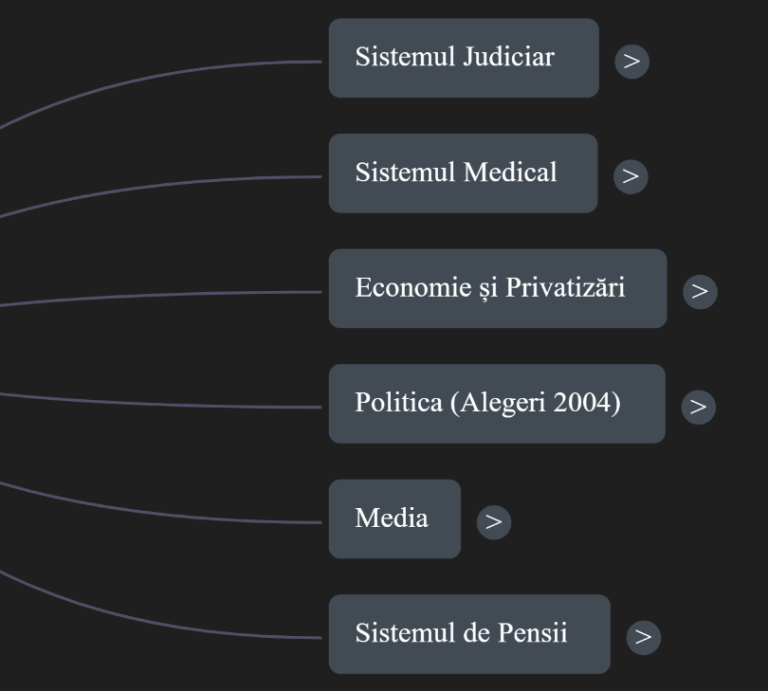The width and height of the screenshot is (768, 691).
Task: Expand the Politica (Alegeri 2004) chevron
Action: [x=698, y=407]
